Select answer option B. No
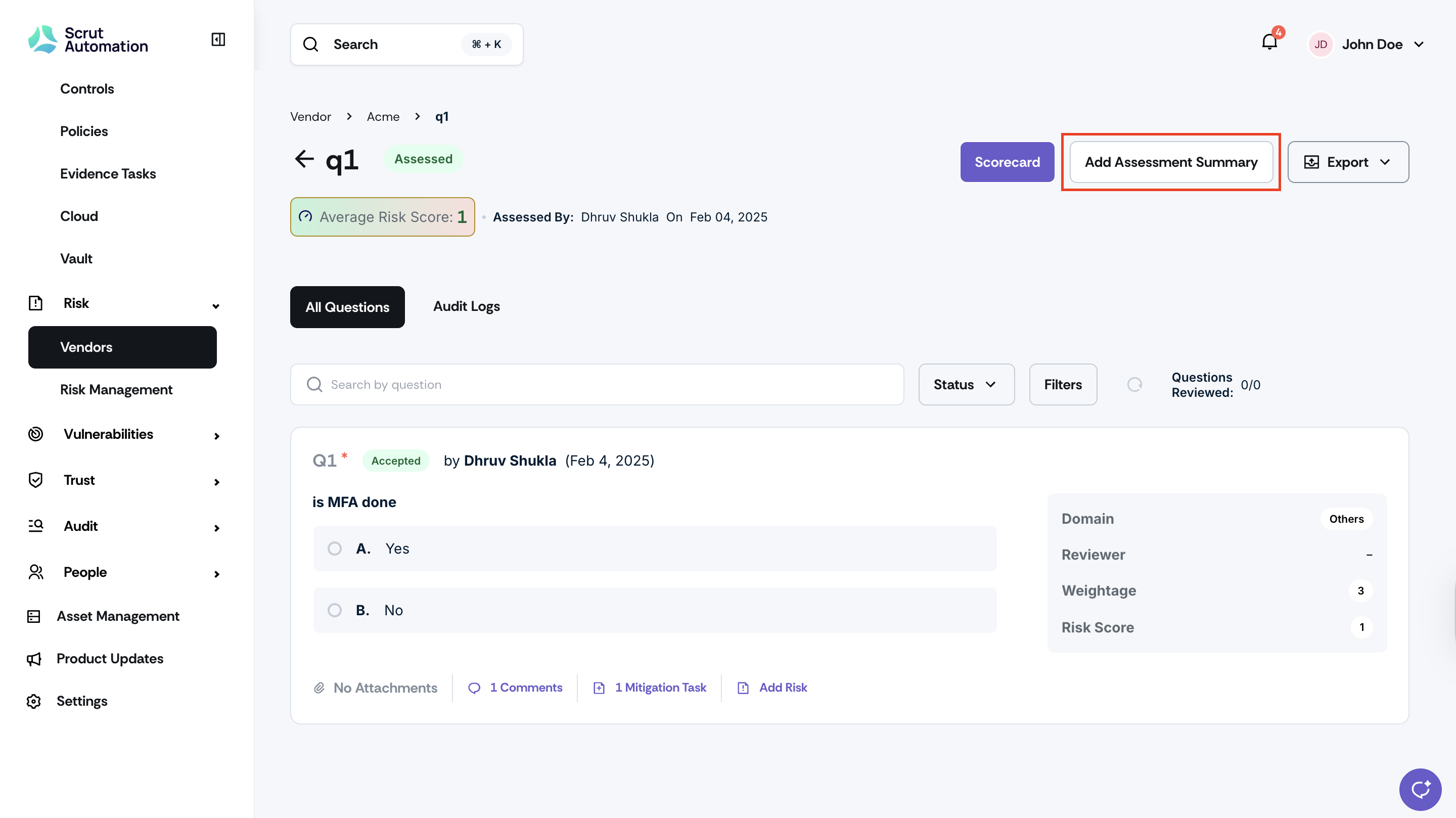The width and height of the screenshot is (1456, 818). tap(335, 610)
